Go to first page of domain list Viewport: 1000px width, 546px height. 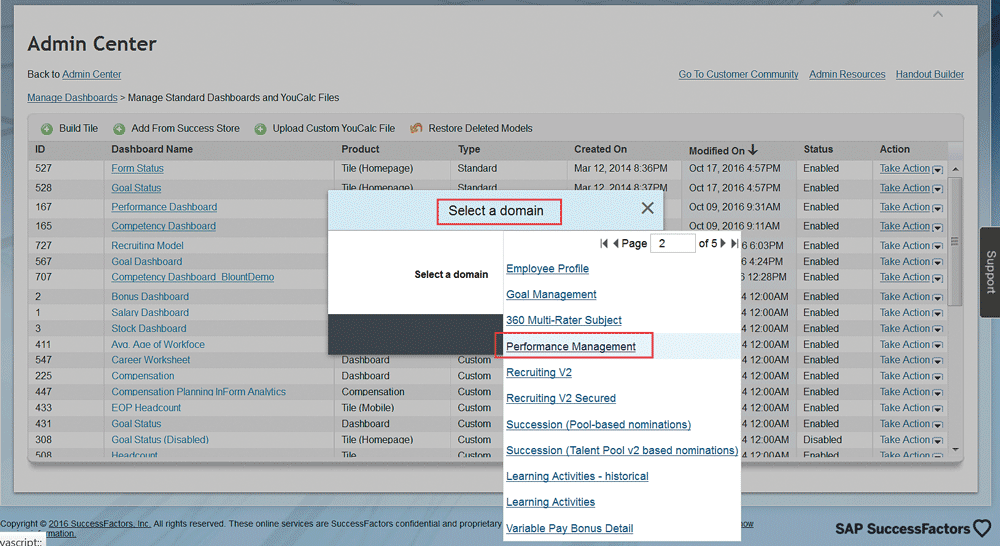(604, 244)
